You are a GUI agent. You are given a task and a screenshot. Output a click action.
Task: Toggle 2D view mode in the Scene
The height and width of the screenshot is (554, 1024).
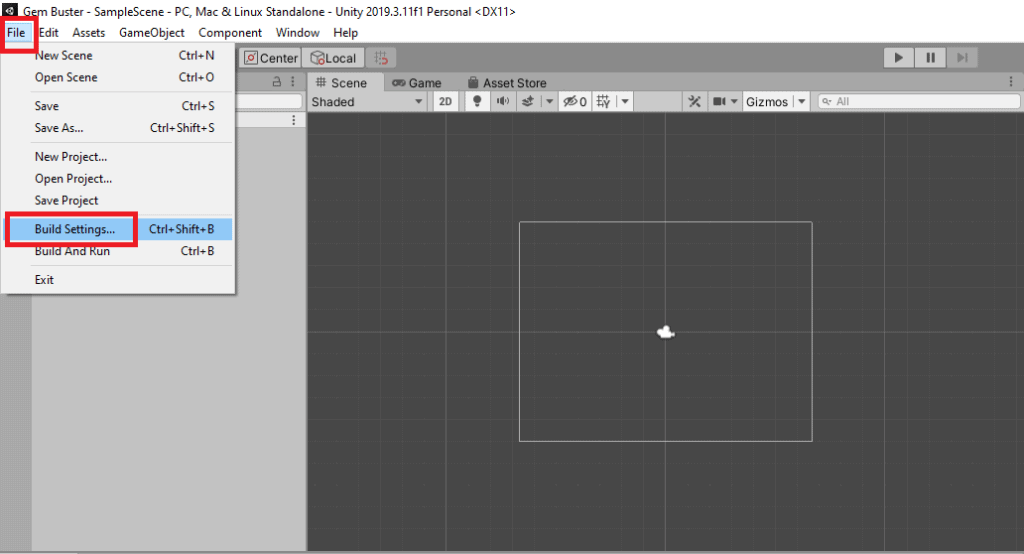[x=446, y=101]
